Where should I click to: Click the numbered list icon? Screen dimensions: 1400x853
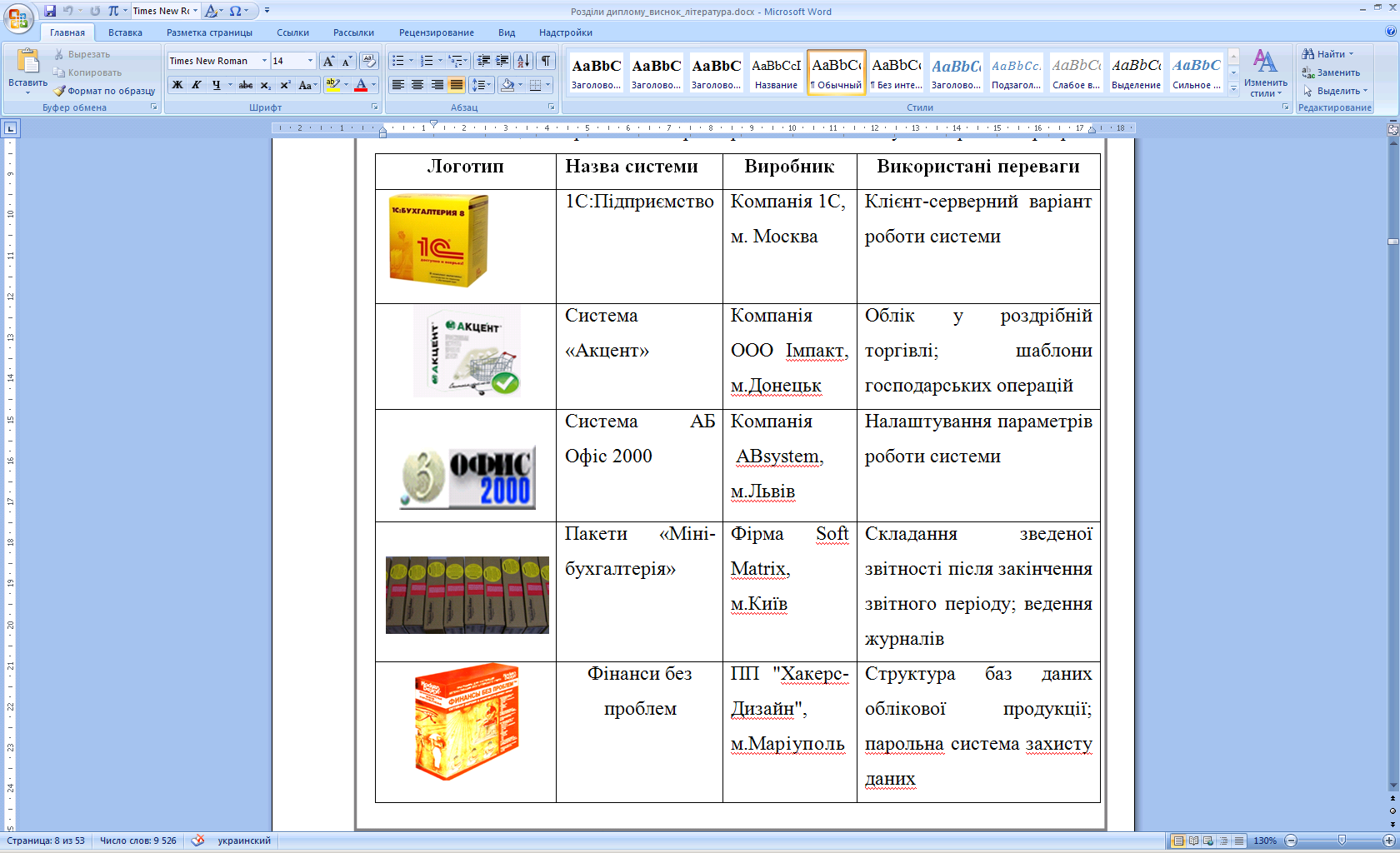point(427,61)
